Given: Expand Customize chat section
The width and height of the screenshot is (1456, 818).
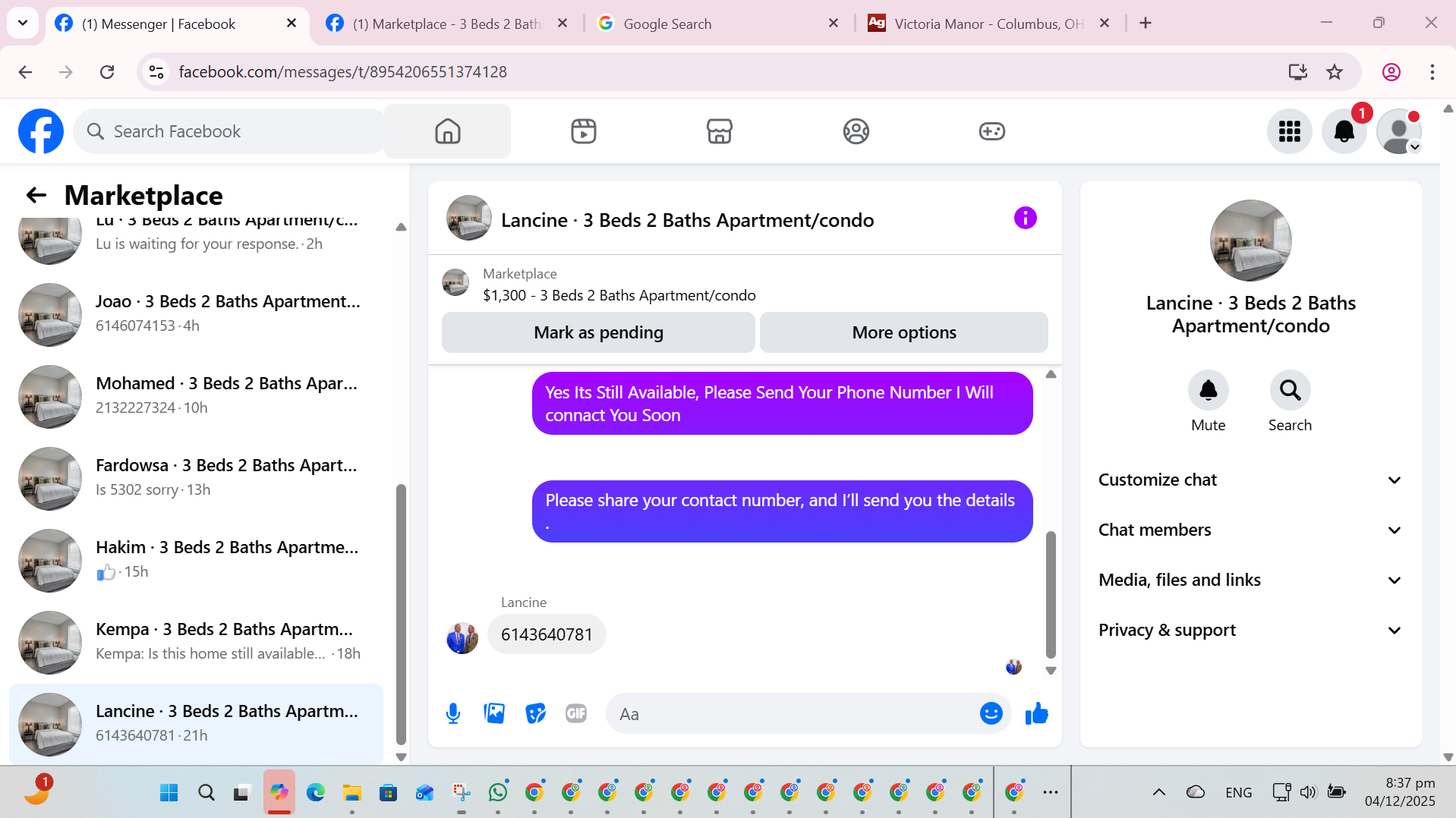Looking at the screenshot, I should pos(1250,480).
